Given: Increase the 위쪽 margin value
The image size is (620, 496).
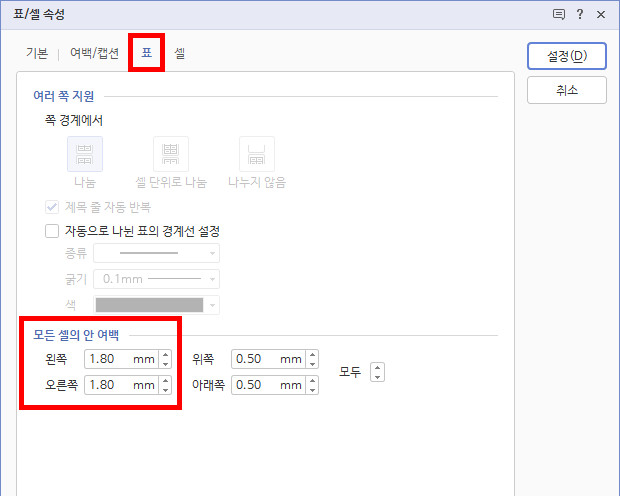Looking at the screenshot, I should click(312, 355).
